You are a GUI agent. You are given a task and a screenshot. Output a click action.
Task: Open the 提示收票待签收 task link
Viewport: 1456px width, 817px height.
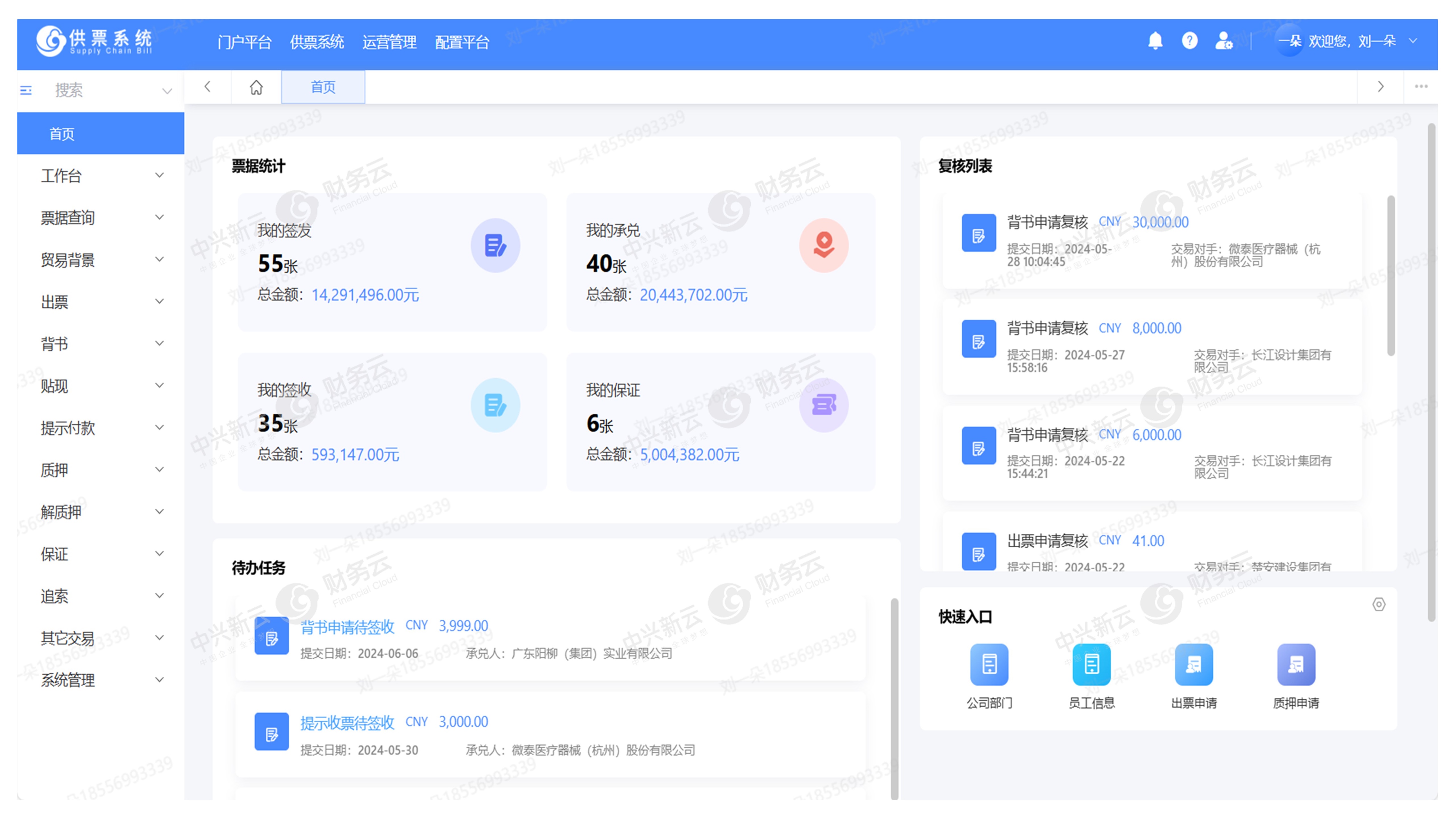tap(347, 723)
